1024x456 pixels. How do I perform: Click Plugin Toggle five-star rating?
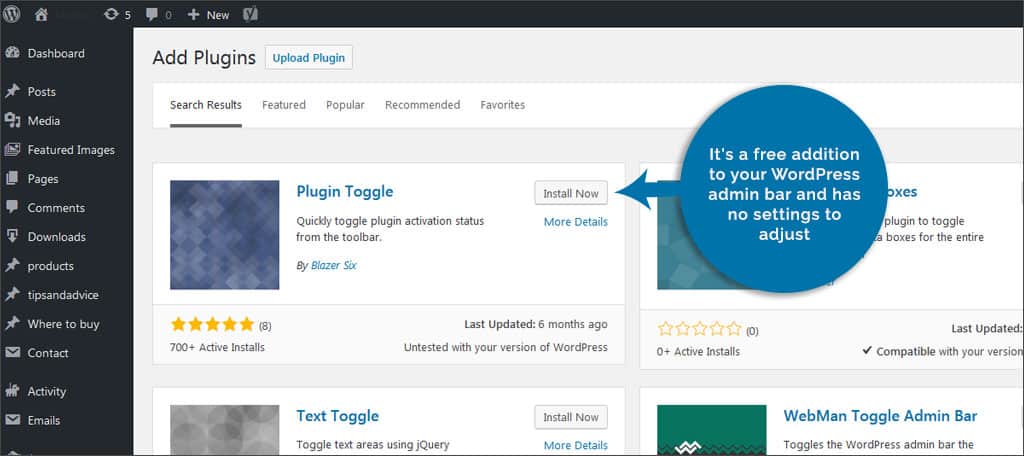tap(212, 325)
